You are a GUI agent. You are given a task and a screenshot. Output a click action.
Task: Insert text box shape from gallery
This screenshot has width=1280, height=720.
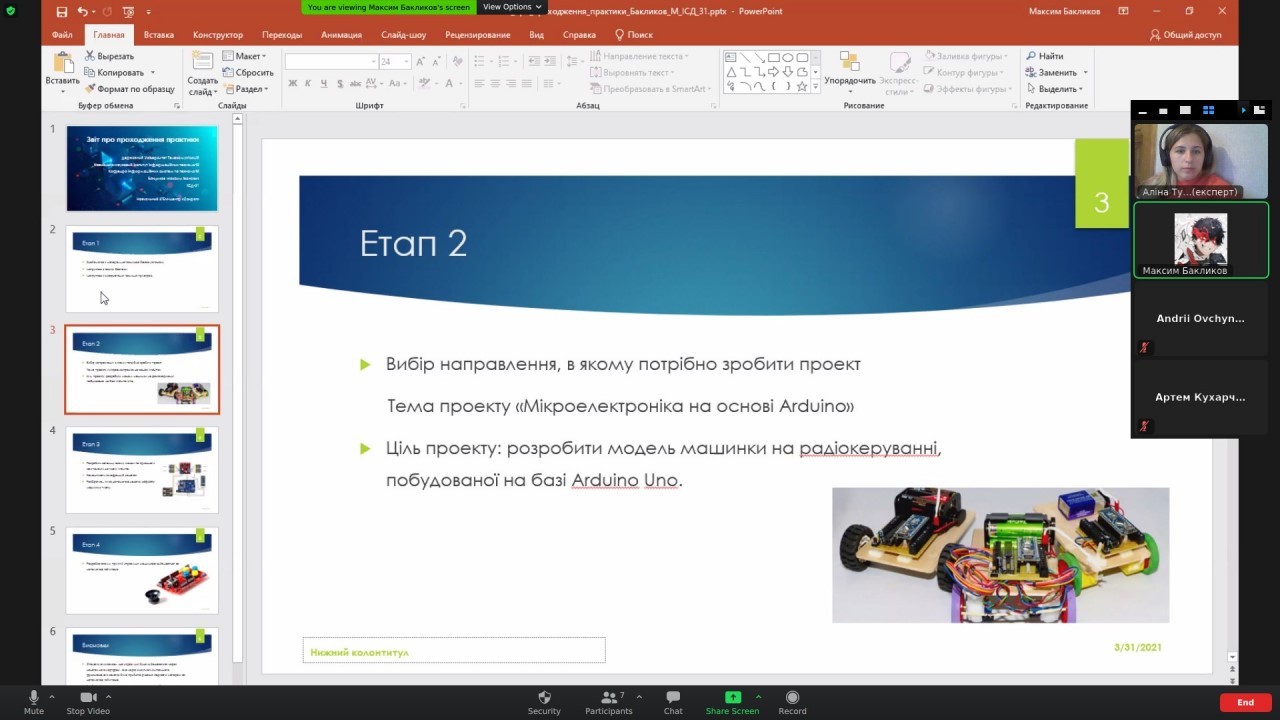click(731, 57)
